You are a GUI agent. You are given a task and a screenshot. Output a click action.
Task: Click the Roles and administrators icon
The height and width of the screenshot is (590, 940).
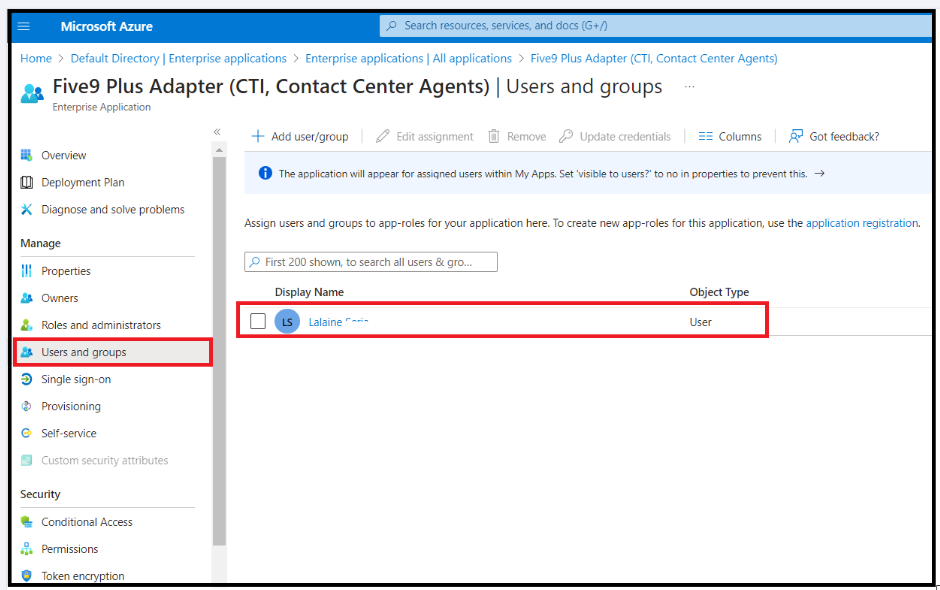pos(26,325)
